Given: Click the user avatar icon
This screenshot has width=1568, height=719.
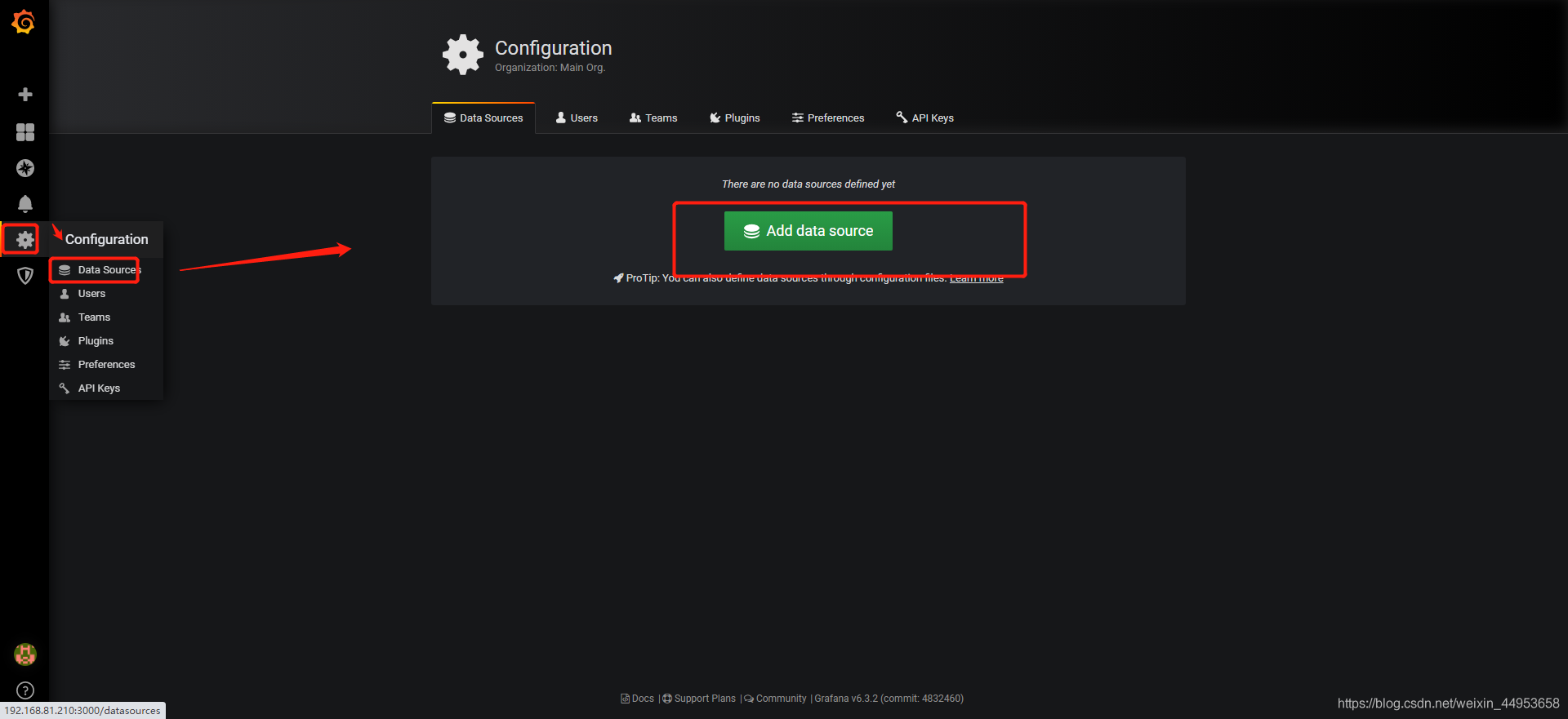Looking at the screenshot, I should pyautogui.click(x=25, y=655).
